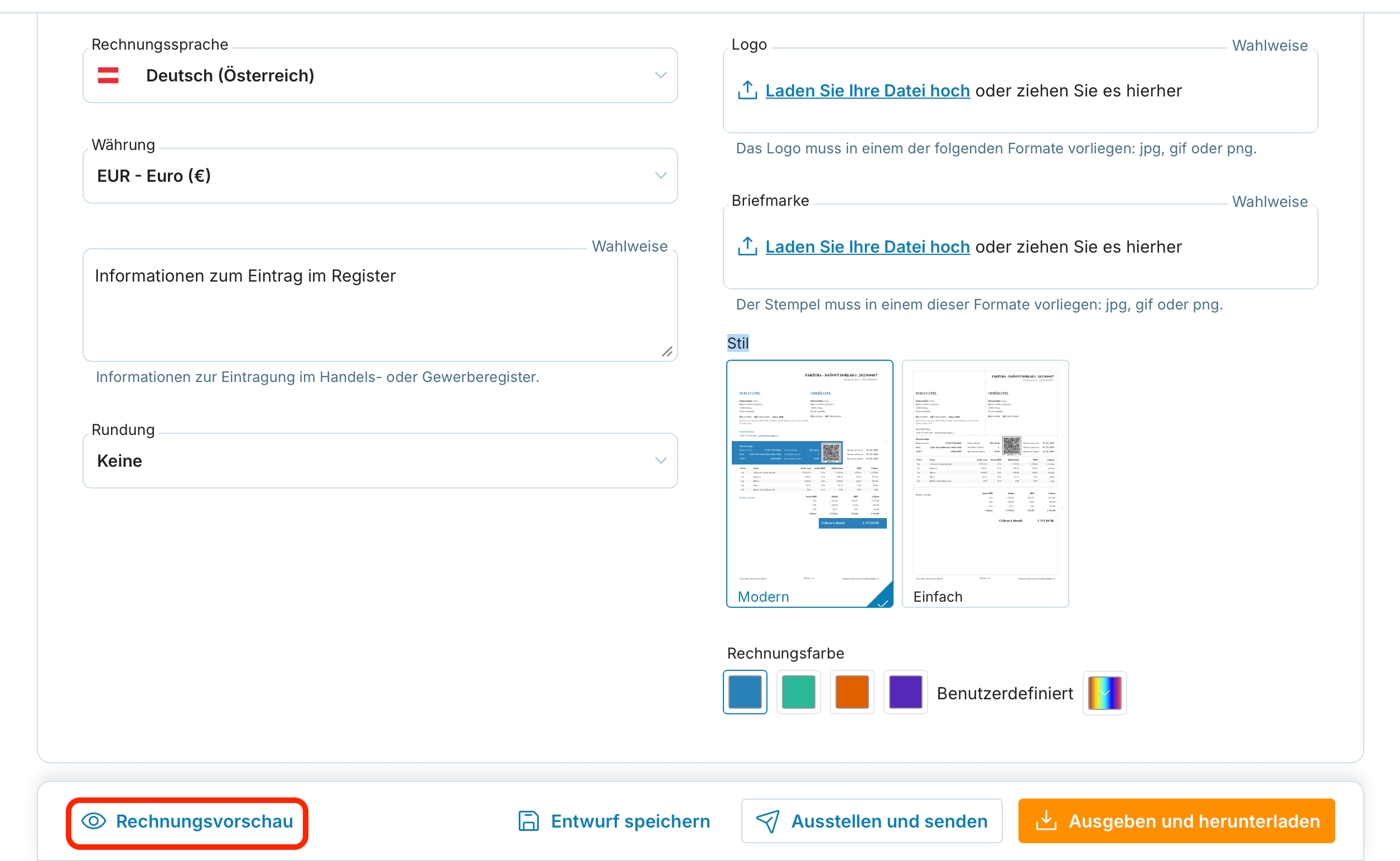The height and width of the screenshot is (861, 1400).
Task: Expand the Währung currency dropdown
Action: coord(380,176)
